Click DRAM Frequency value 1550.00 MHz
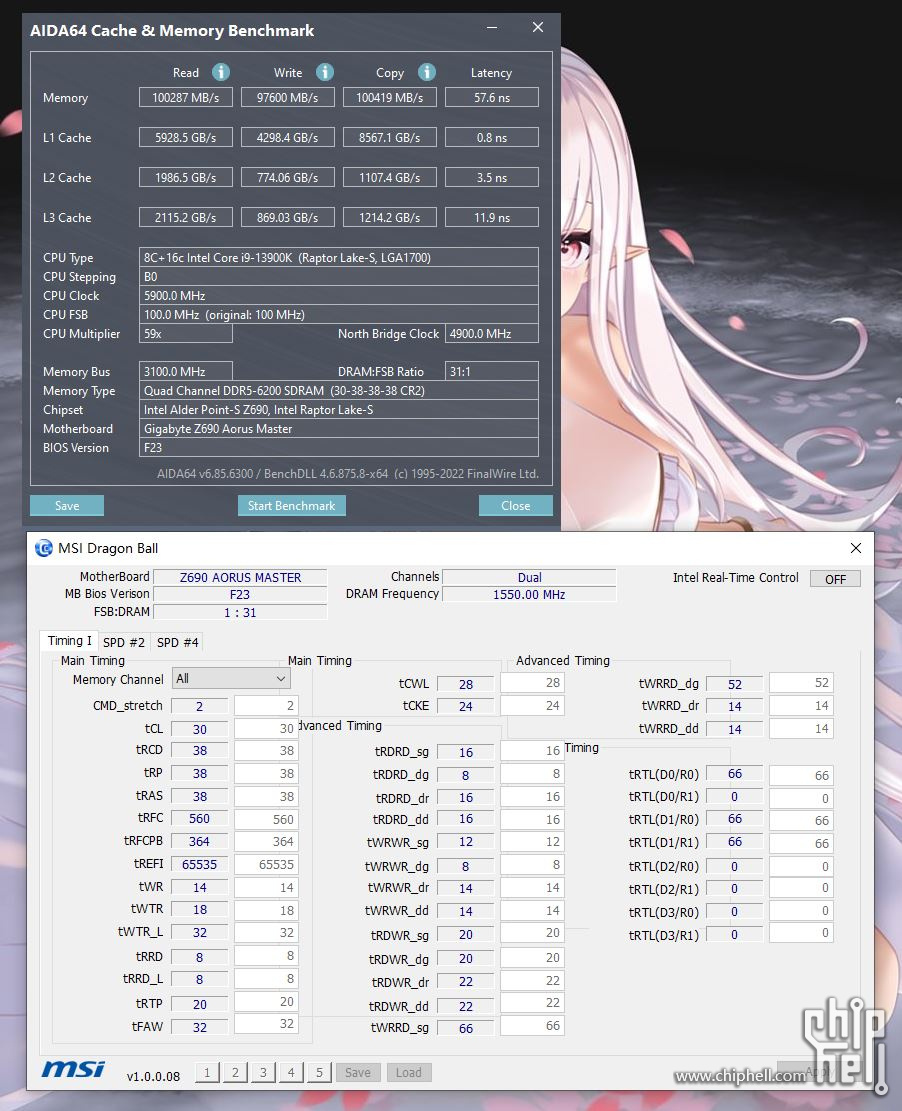This screenshot has height=1111, width=902. pos(529,594)
